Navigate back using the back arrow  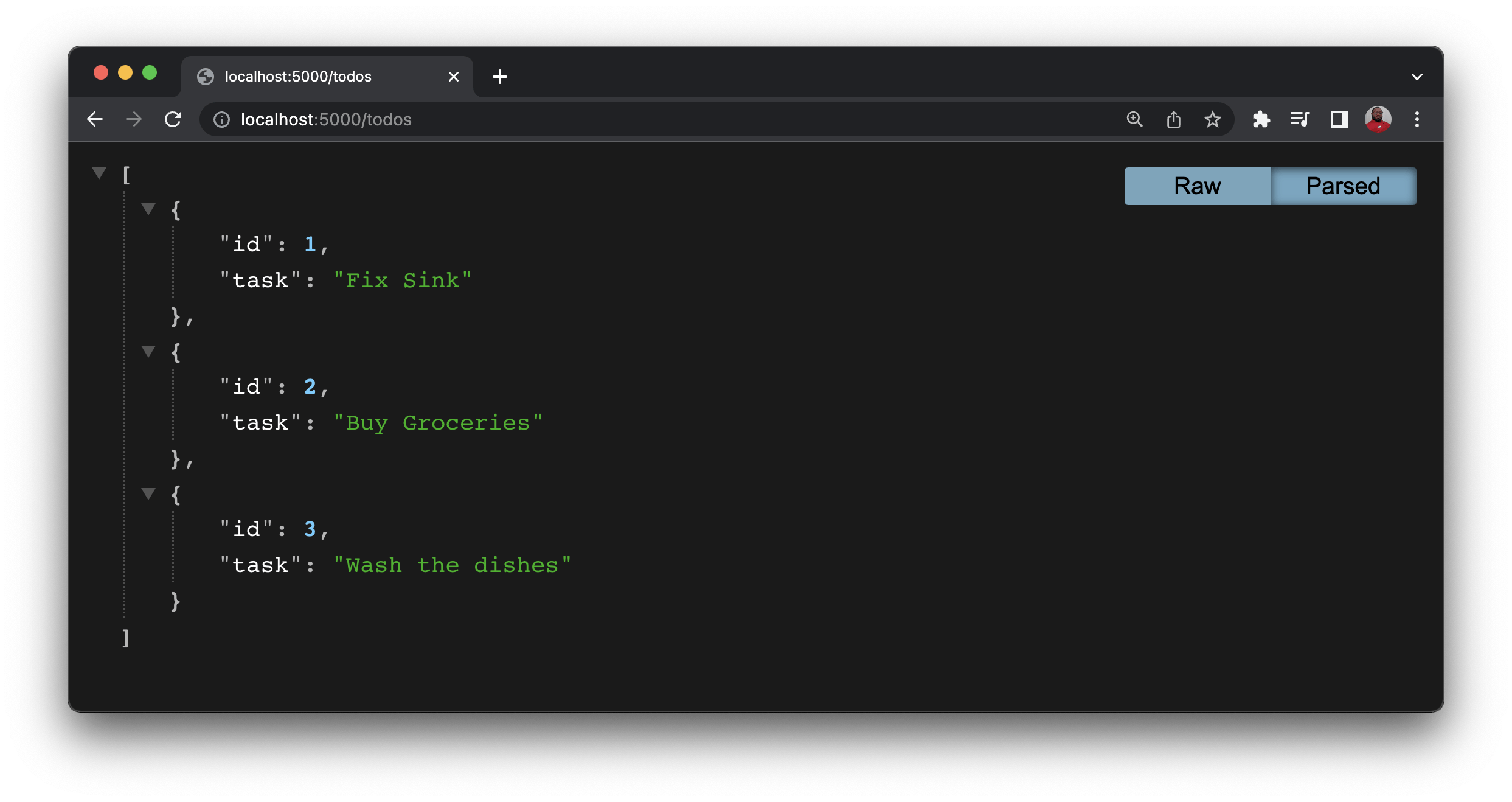coord(95,119)
